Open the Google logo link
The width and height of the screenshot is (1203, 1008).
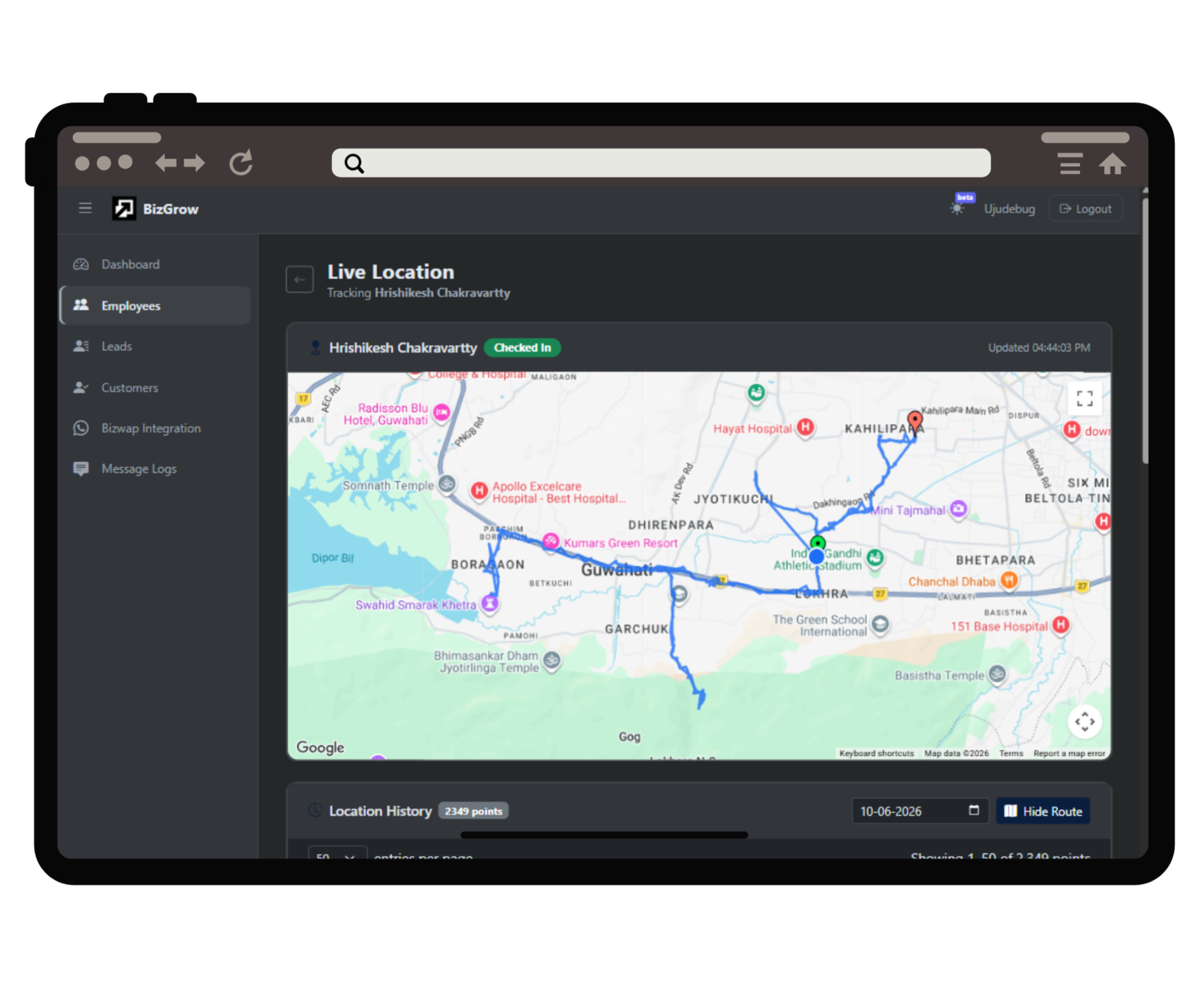pos(320,747)
